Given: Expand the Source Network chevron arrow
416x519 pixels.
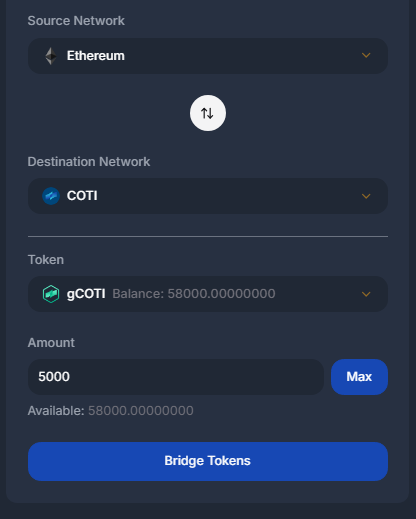Looking at the screenshot, I should (x=366, y=55).
